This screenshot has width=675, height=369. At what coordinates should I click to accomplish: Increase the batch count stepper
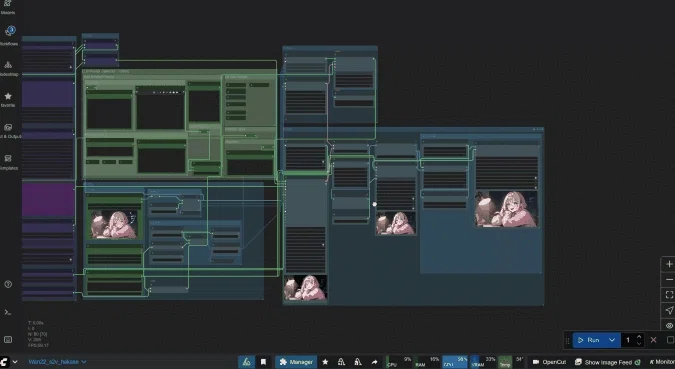click(x=639, y=337)
